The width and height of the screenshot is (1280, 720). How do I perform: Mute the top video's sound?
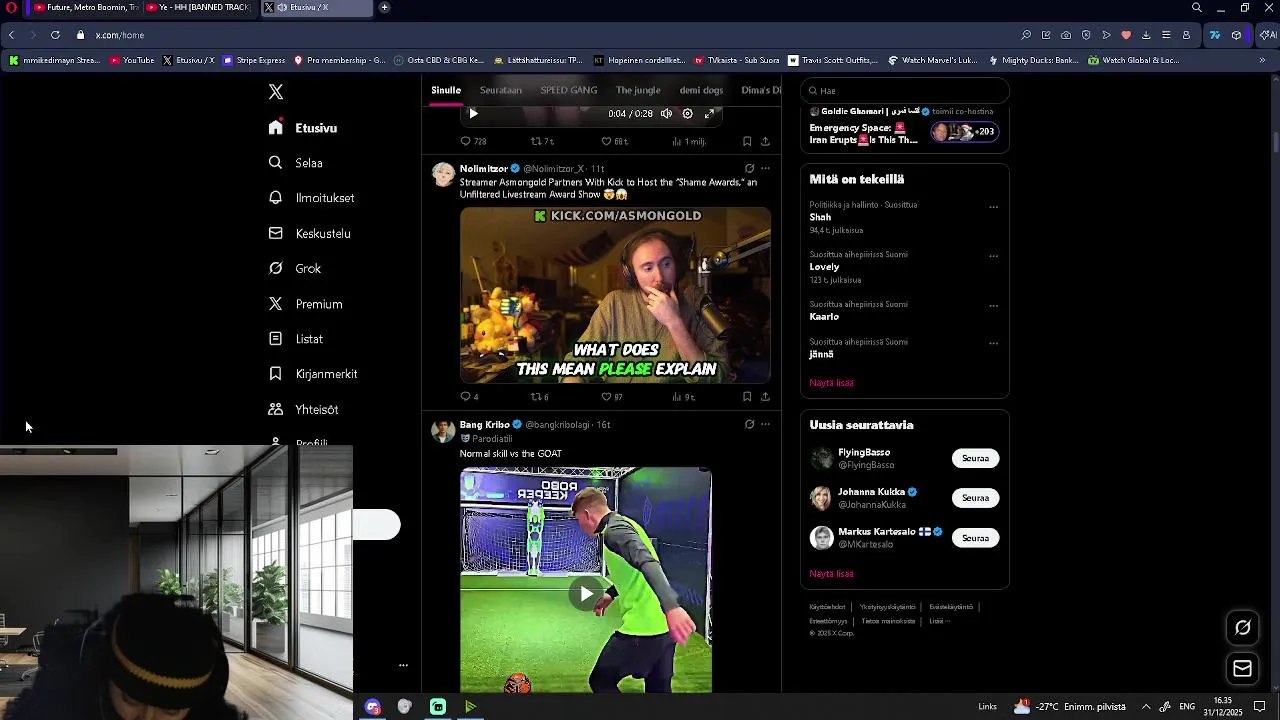coord(666,114)
